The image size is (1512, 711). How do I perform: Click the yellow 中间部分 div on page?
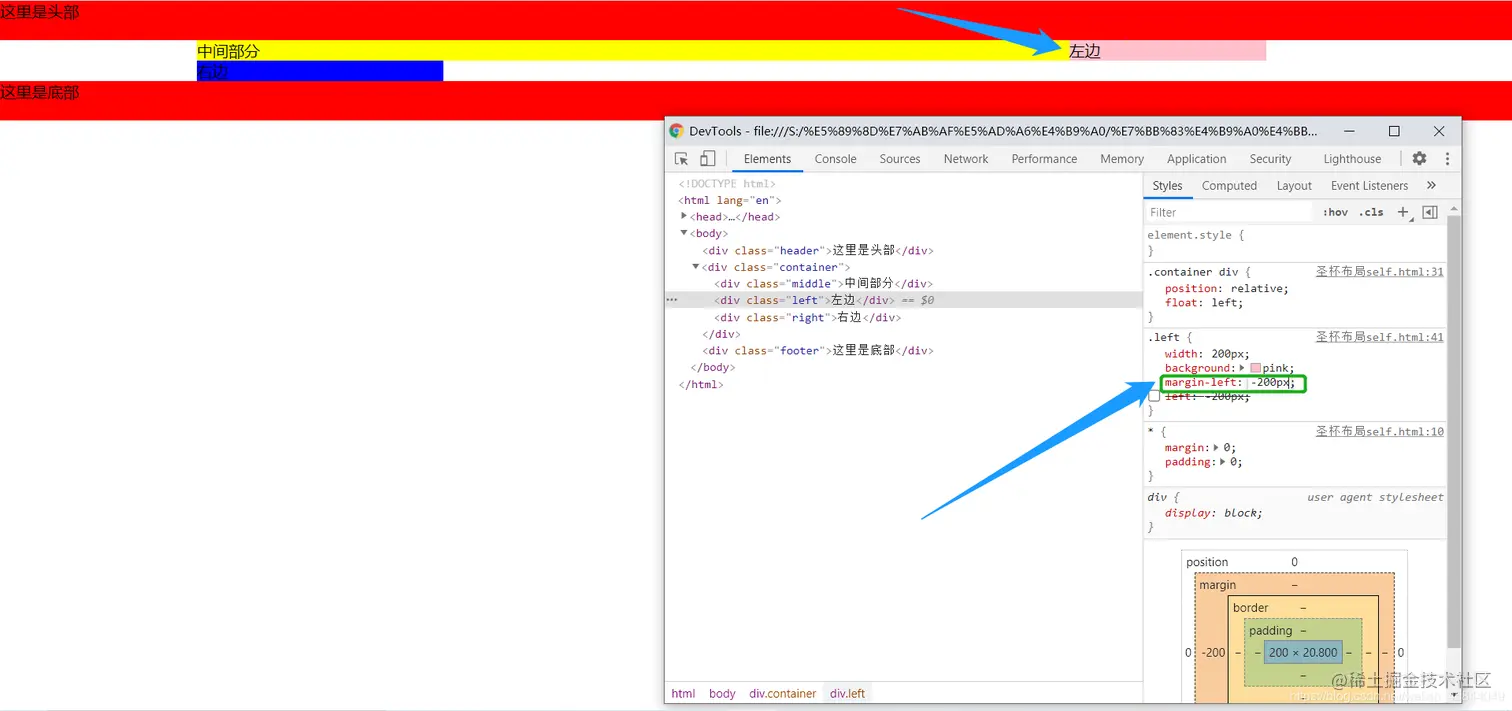[633, 50]
